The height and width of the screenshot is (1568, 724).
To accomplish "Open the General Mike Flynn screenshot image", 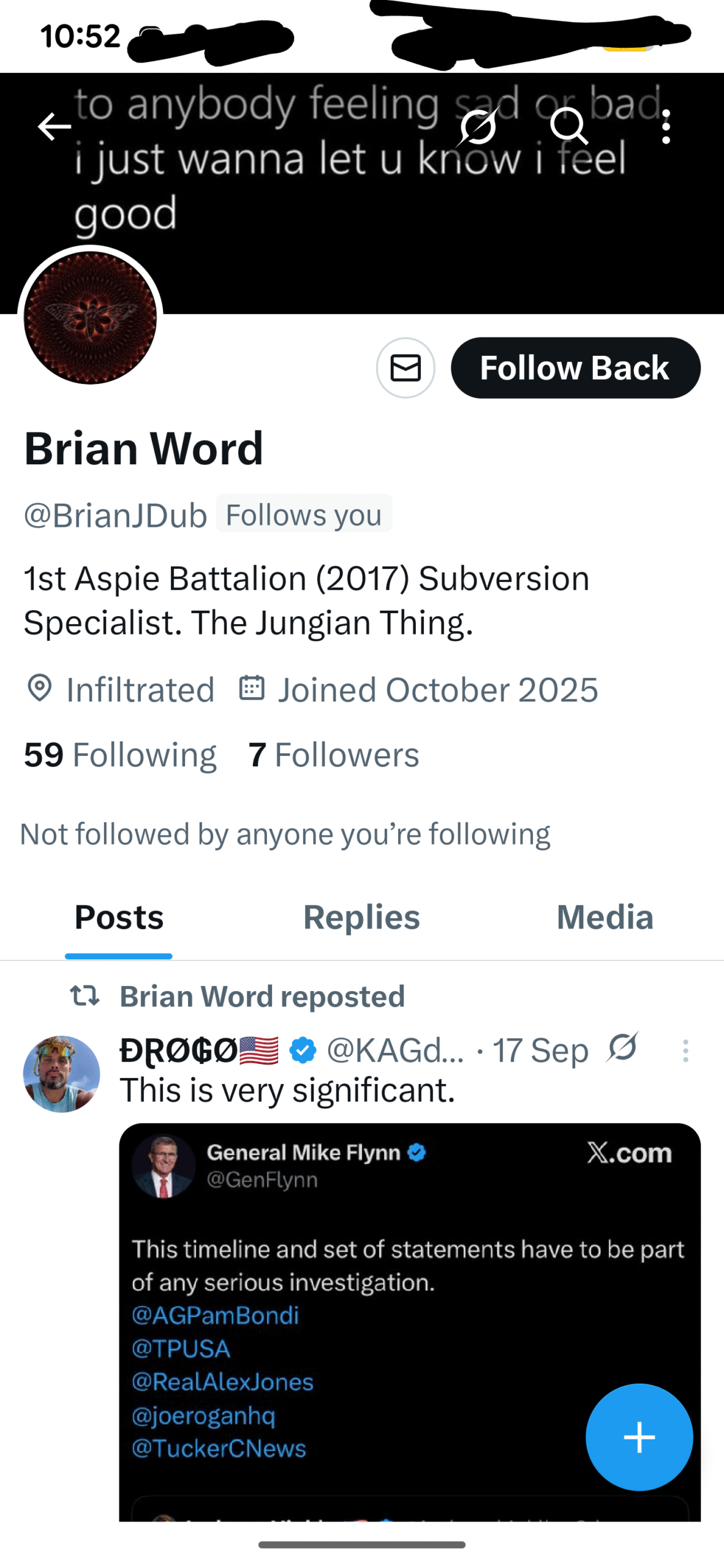I will 410,1322.
